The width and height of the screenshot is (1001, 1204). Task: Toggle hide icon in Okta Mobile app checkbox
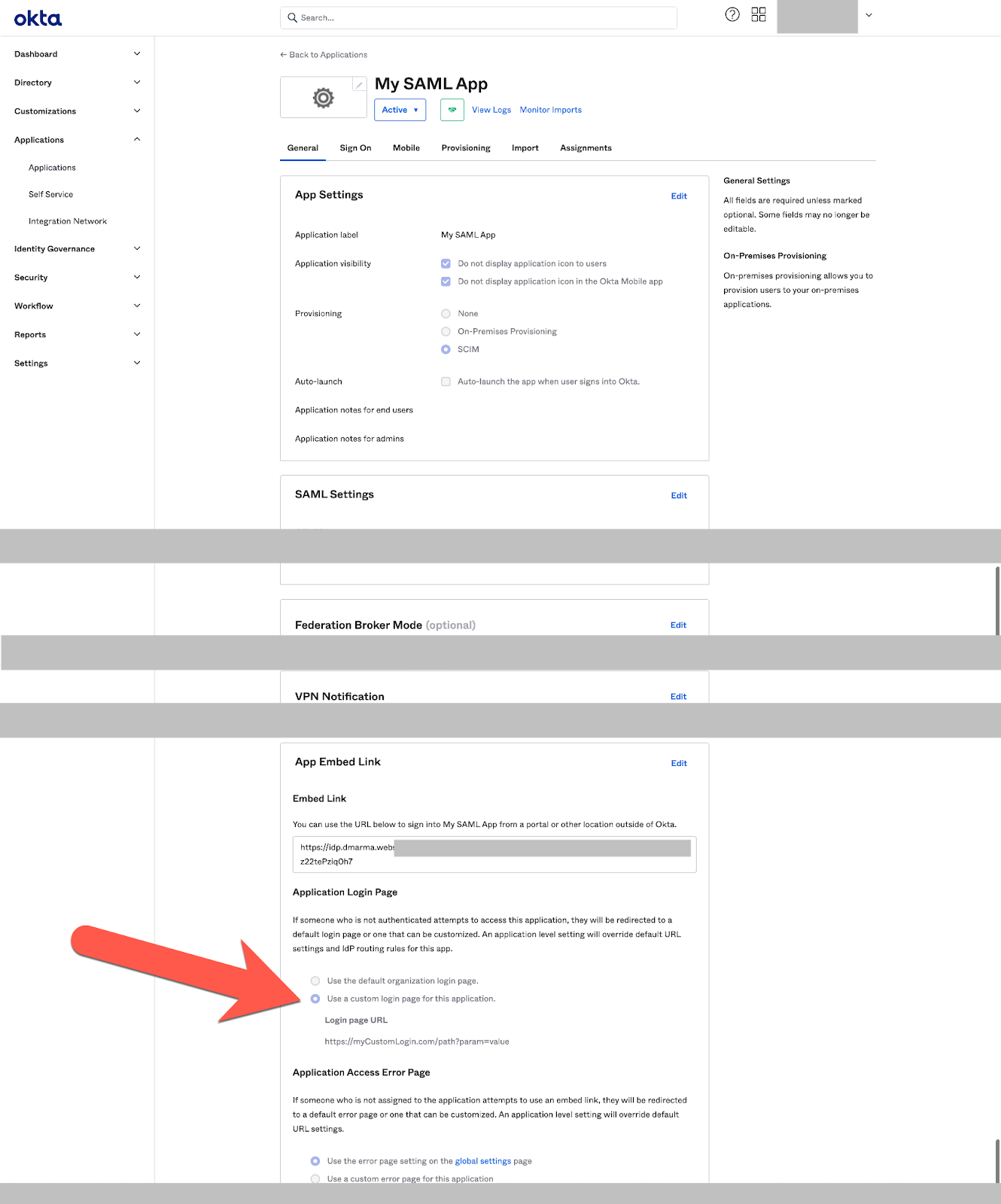[x=446, y=281]
